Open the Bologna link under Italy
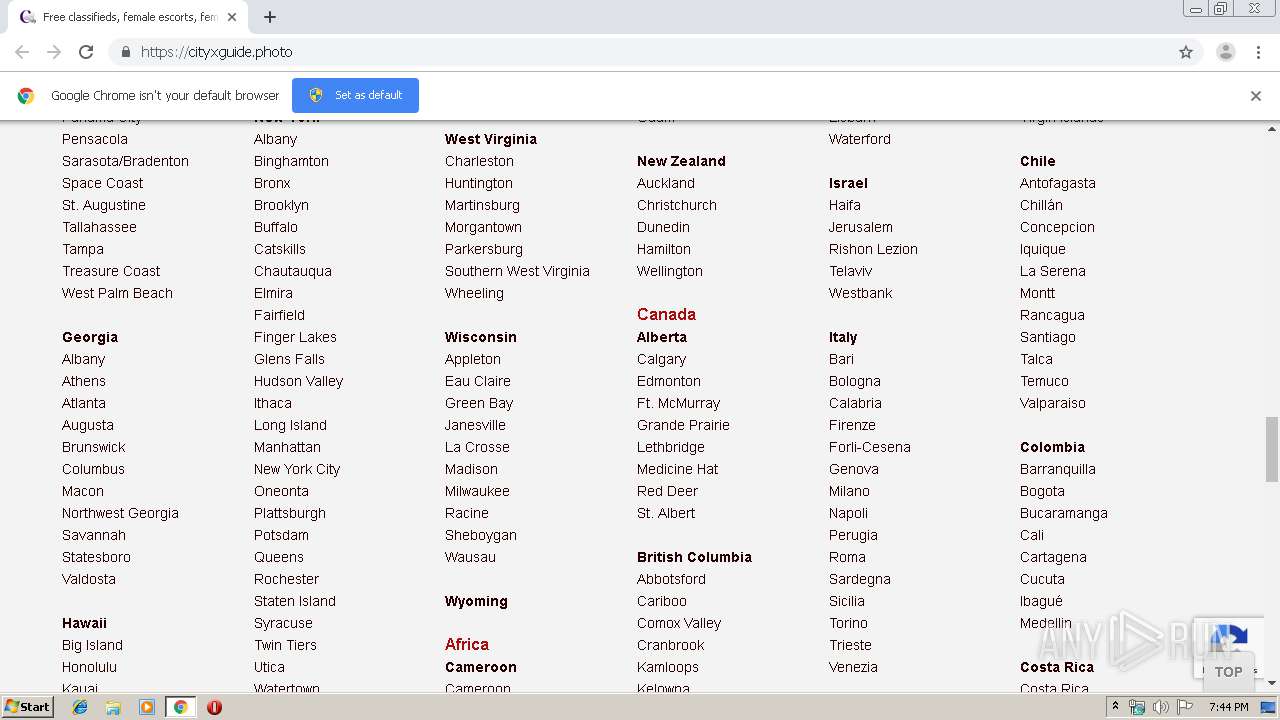Image resolution: width=1280 pixels, height=720 pixels. (855, 381)
